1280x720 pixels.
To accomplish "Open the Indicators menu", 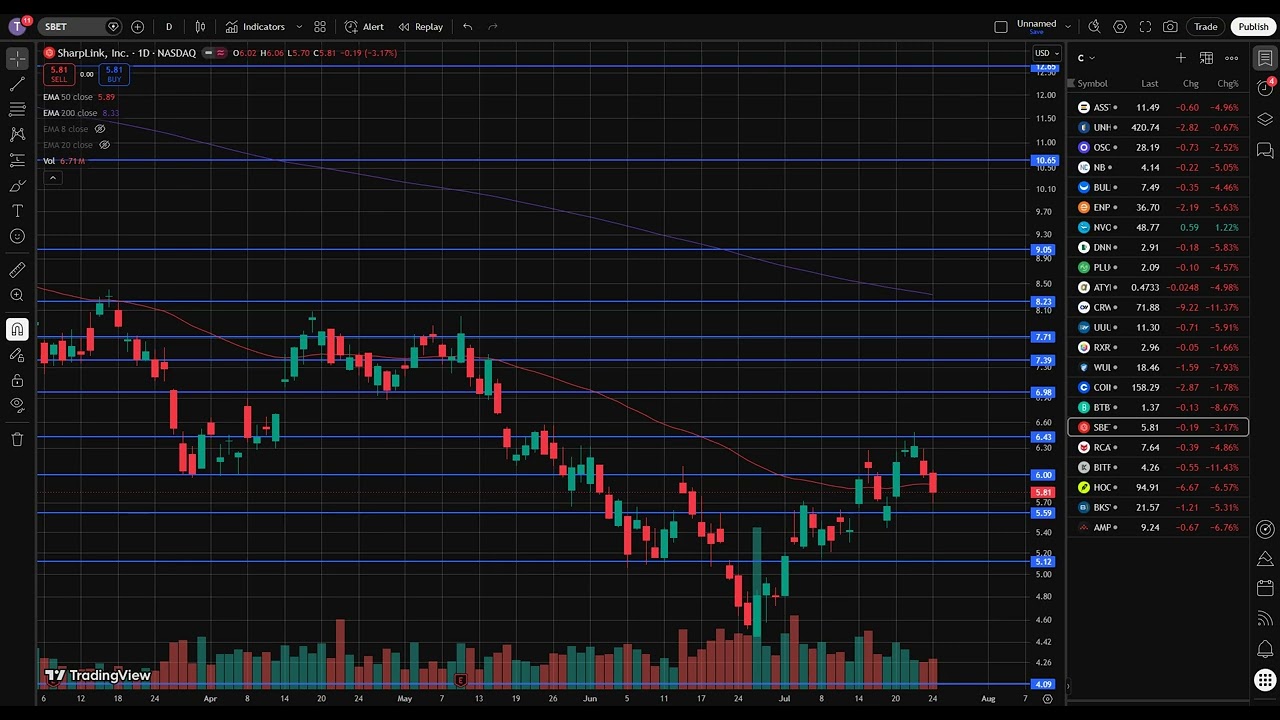I will (255, 27).
